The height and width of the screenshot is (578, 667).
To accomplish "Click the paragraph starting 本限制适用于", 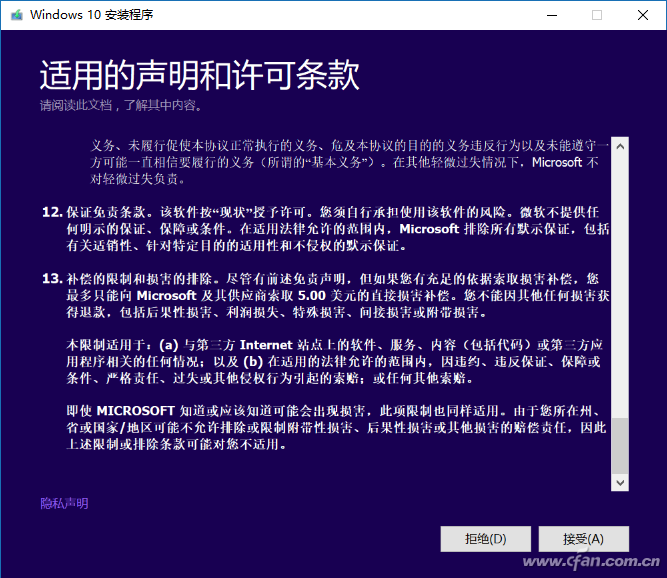I will pyautogui.click(x=334, y=362).
